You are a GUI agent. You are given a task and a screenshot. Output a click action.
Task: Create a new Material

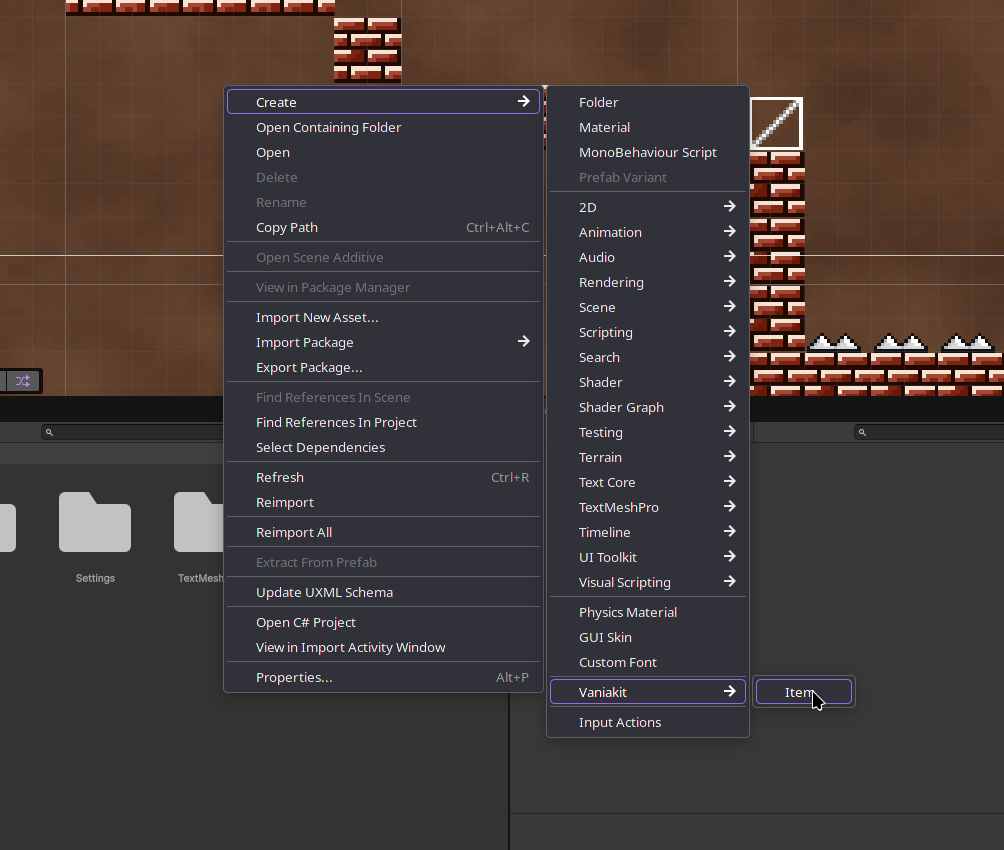pos(647,127)
